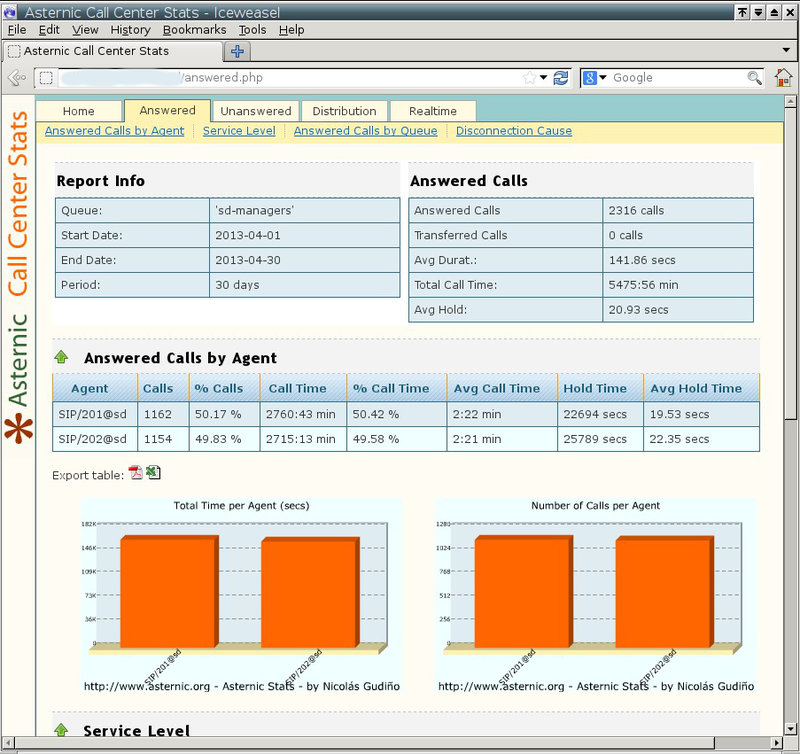The width and height of the screenshot is (800, 754).
Task: Open the Bookmarks menu
Action: tap(194, 30)
